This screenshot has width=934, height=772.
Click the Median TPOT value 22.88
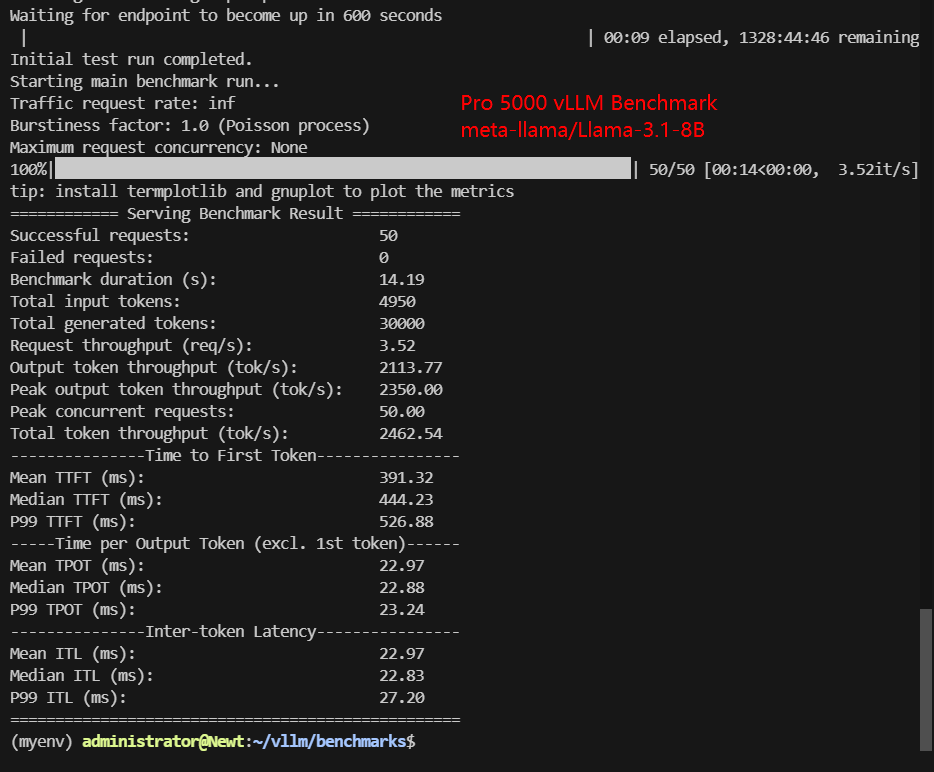(x=401, y=589)
